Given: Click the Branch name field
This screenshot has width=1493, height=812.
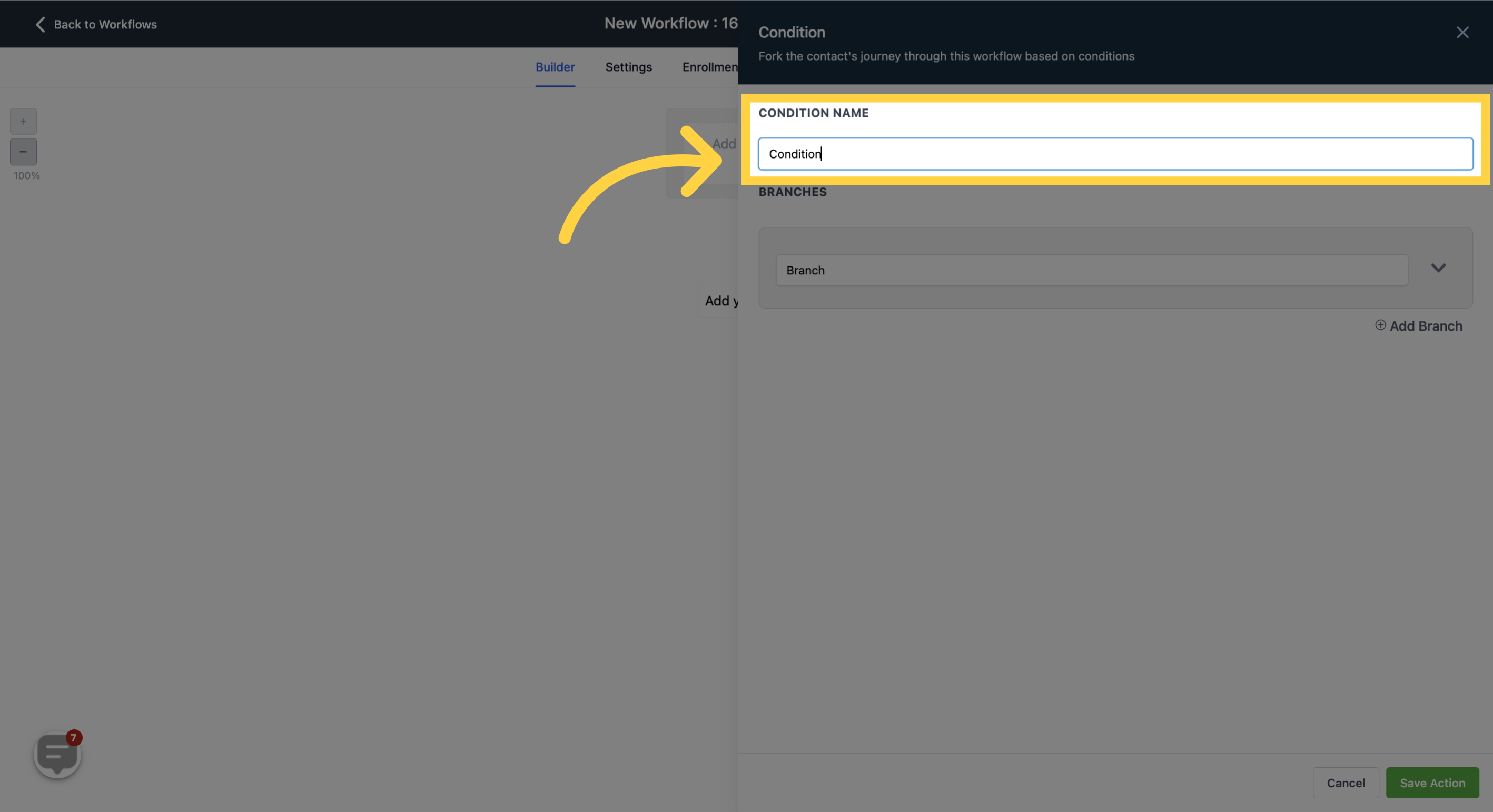Looking at the screenshot, I should pos(1091,270).
